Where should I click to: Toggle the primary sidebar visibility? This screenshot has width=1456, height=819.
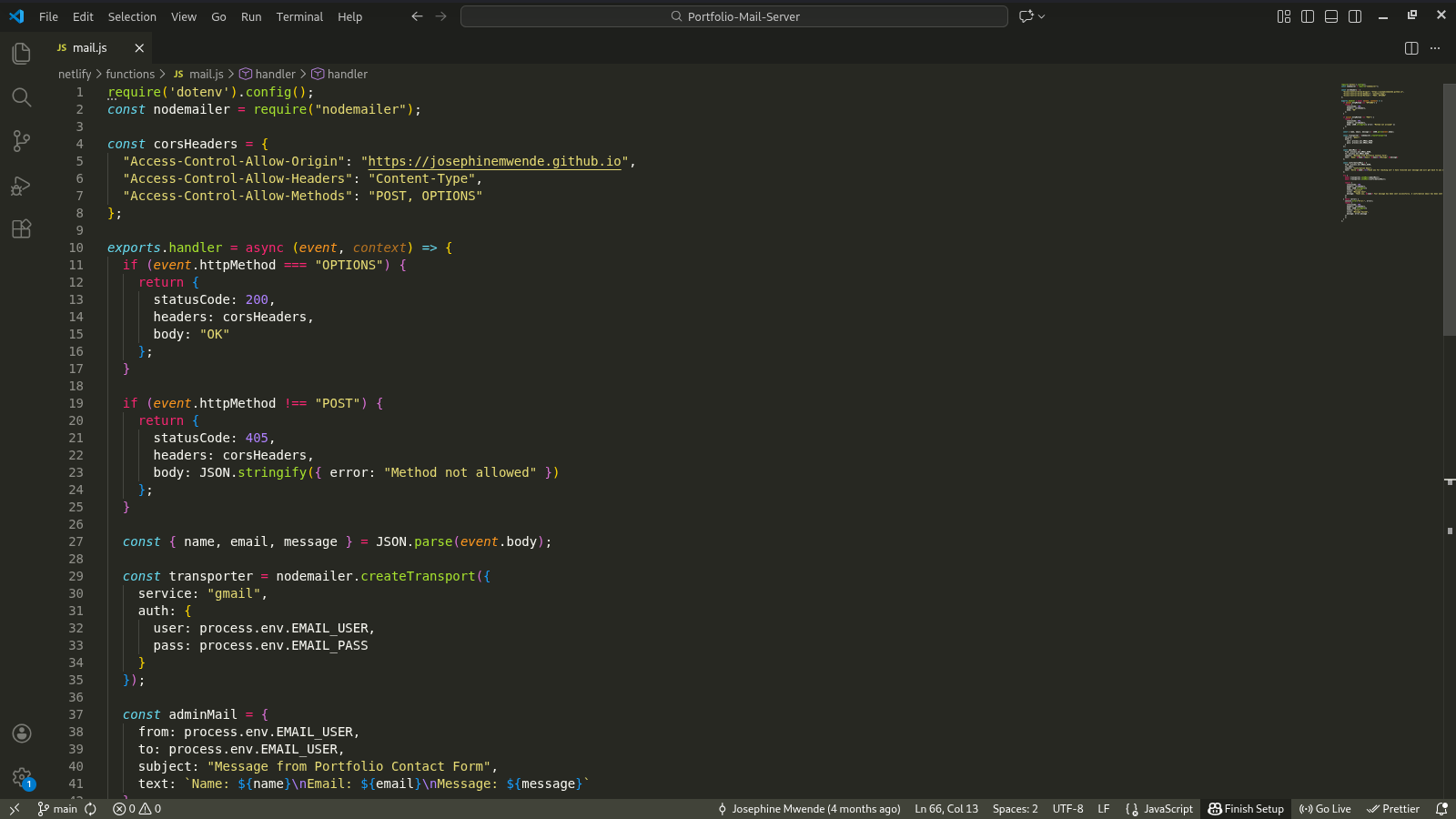click(1308, 15)
